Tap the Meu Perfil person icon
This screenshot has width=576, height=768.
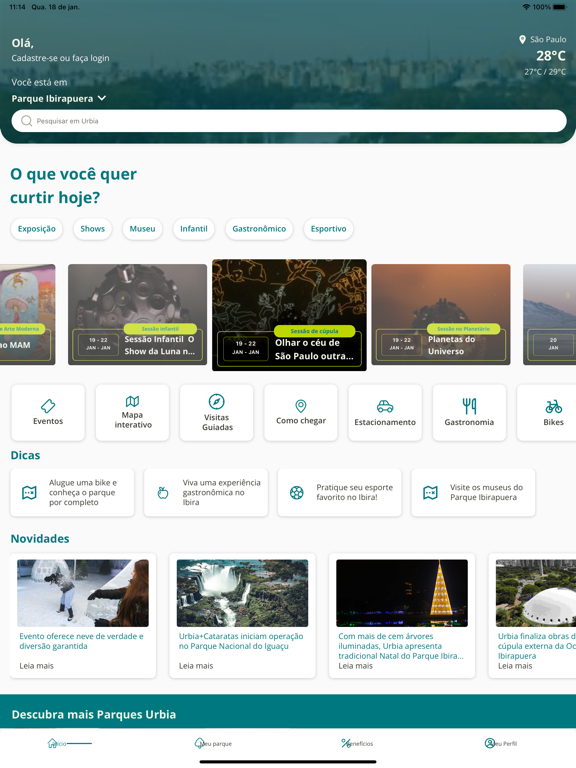click(489, 743)
